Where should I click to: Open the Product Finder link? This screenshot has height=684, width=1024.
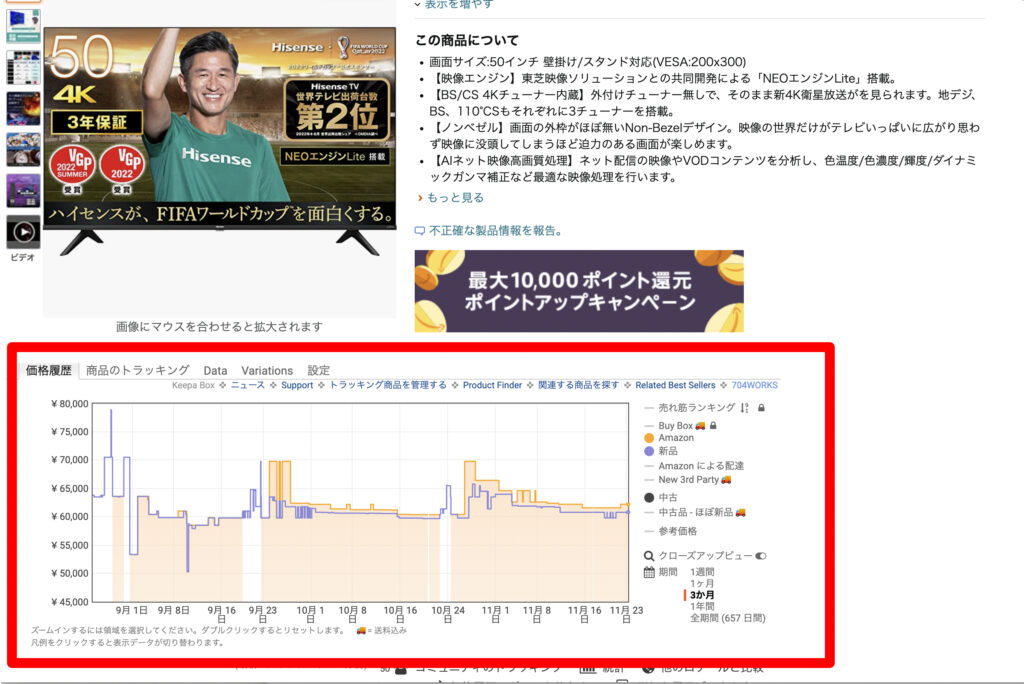[492, 385]
